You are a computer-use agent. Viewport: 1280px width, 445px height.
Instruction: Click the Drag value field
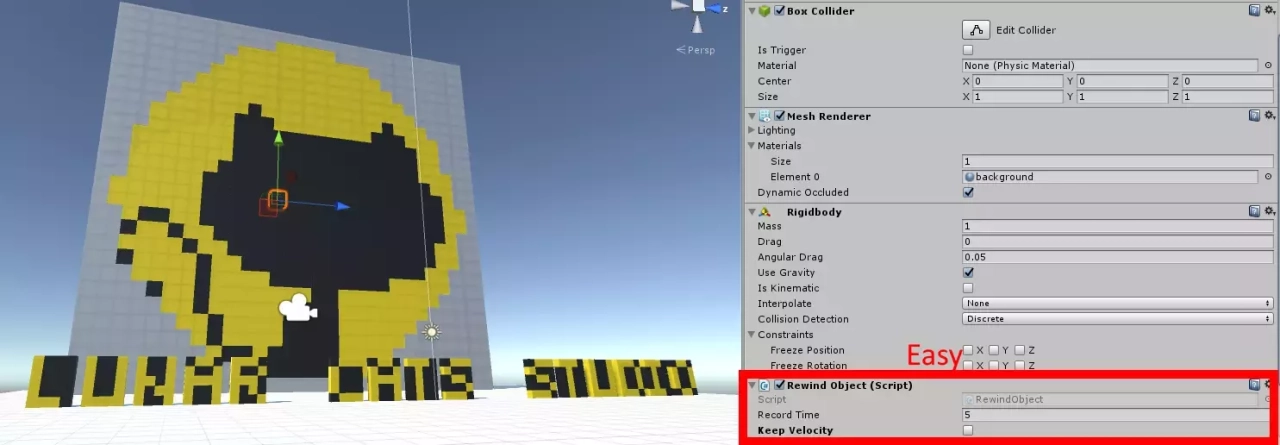1118,242
